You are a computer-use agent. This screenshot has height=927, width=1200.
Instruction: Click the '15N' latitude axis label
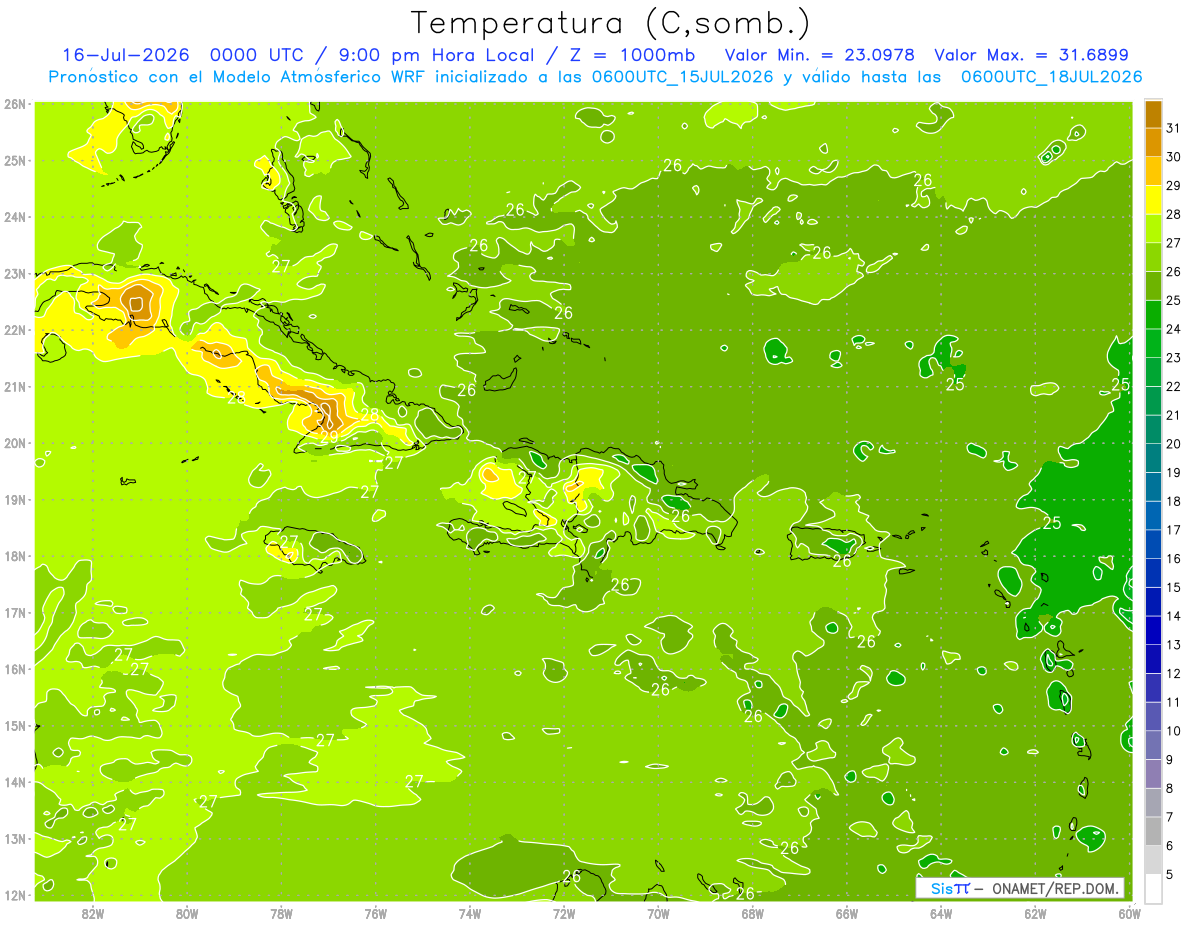point(14,726)
